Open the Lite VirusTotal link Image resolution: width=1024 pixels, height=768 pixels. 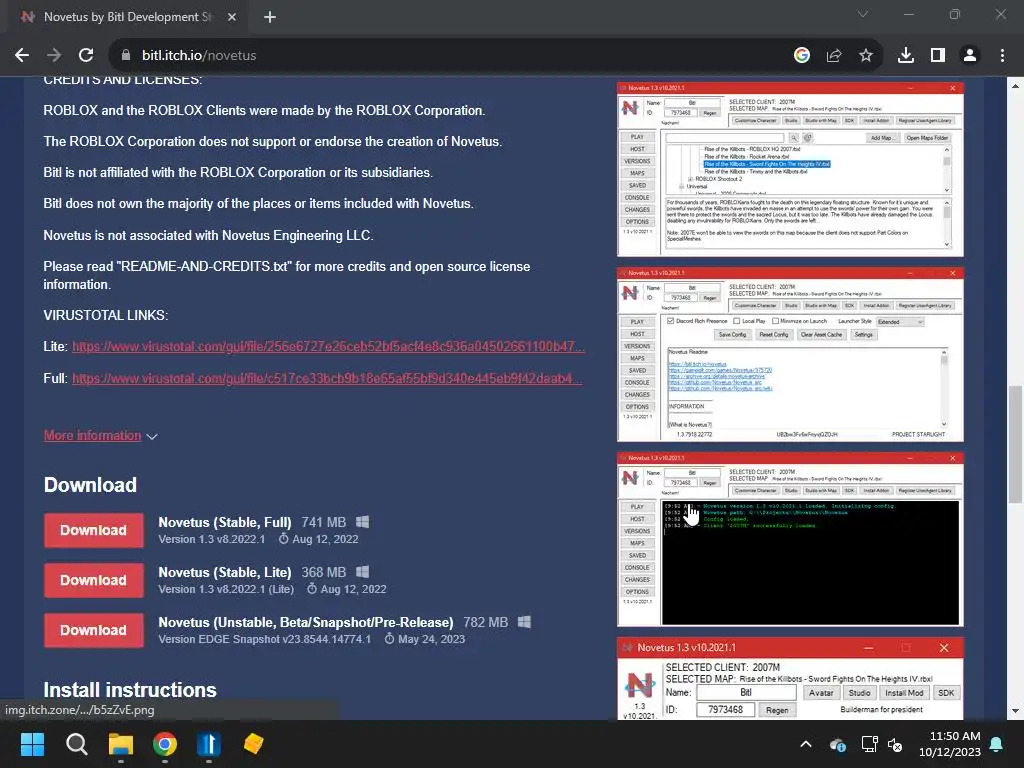click(328, 347)
